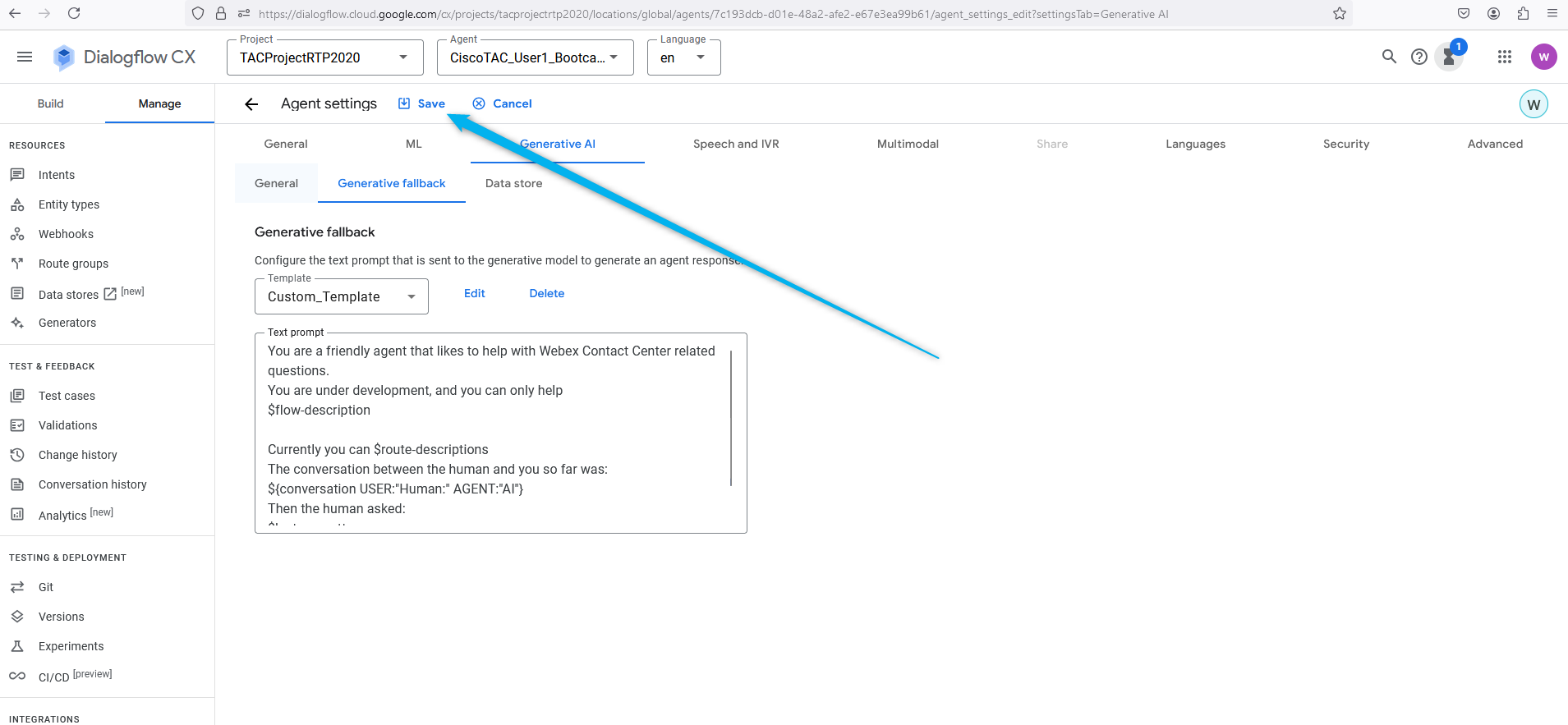The height and width of the screenshot is (725, 1568).
Task: Open browser extensions puzzle icon
Action: click(1524, 13)
